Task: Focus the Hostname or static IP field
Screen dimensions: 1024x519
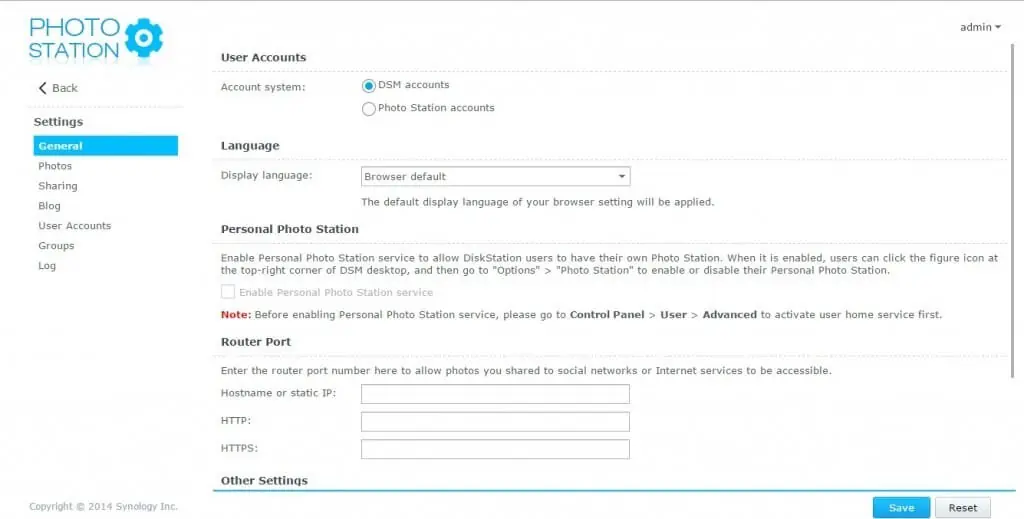Action: coord(494,394)
